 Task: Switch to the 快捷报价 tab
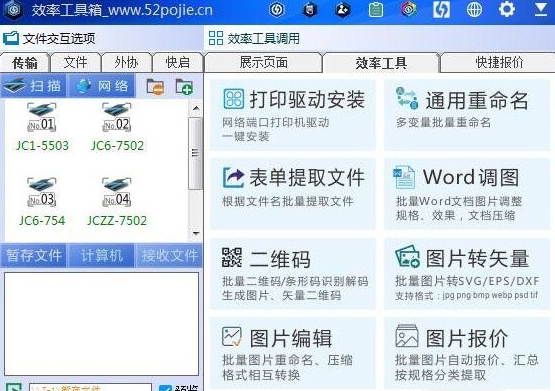pyautogui.click(x=498, y=63)
